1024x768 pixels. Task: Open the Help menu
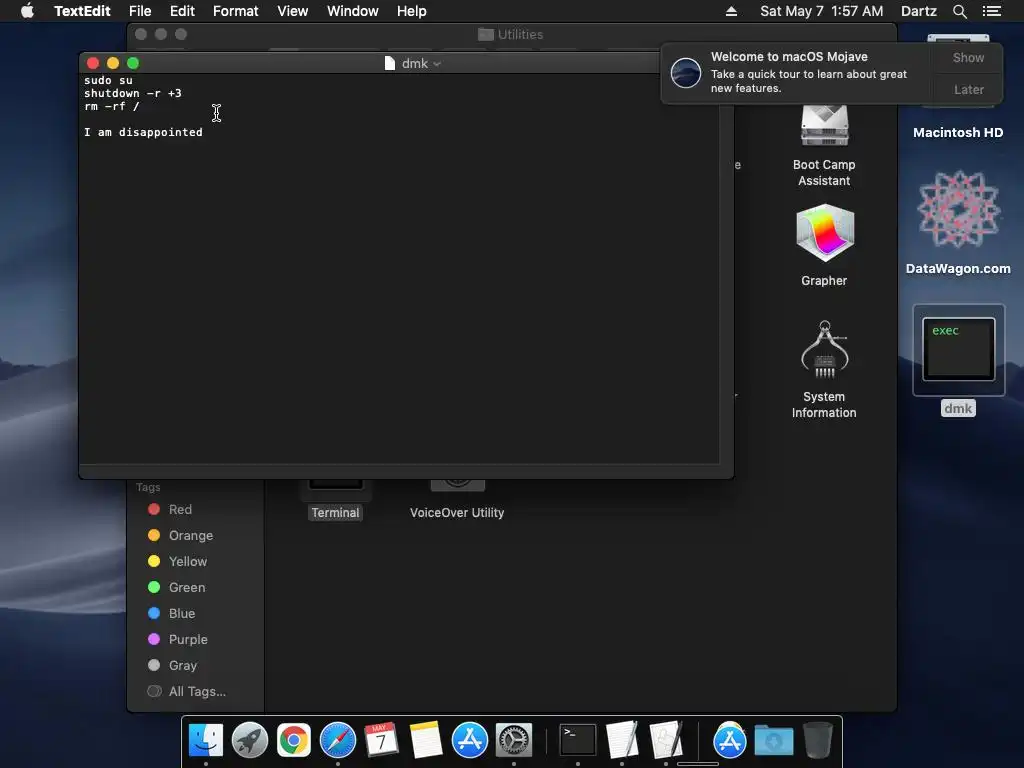click(x=411, y=11)
